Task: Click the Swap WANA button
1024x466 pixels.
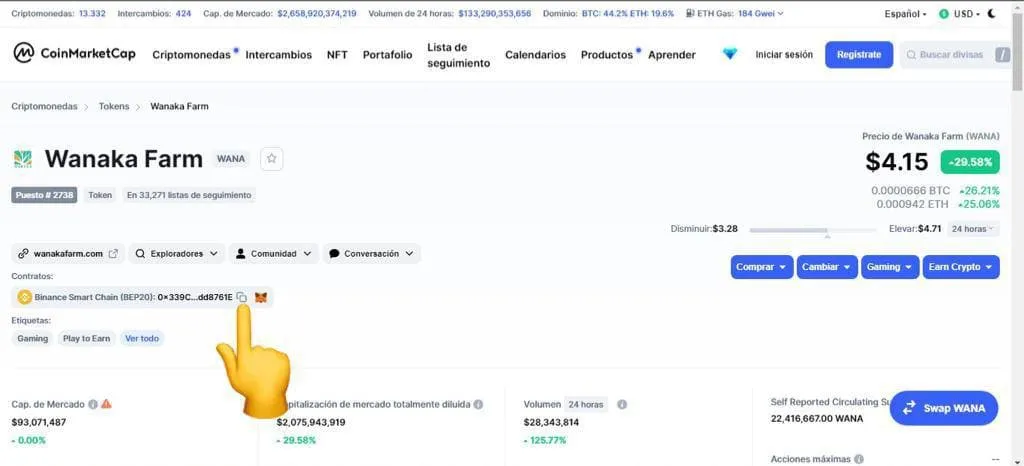Action: [x=944, y=408]
